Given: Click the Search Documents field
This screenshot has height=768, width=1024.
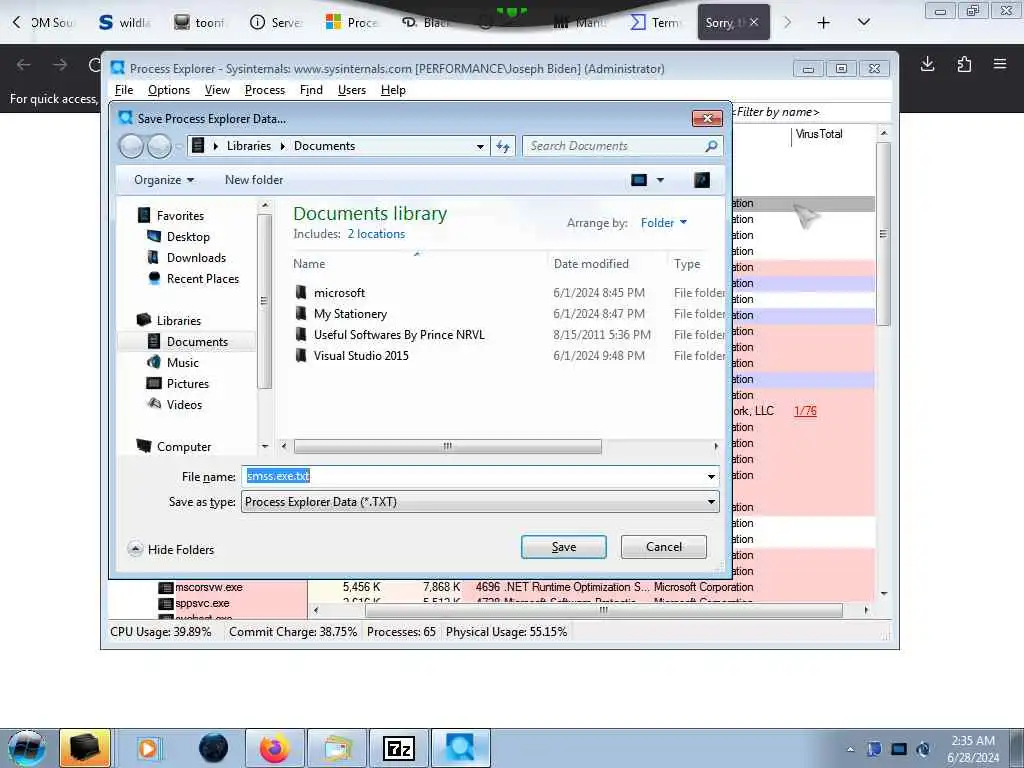Looking at the screenshot, I should click(622, 146).
